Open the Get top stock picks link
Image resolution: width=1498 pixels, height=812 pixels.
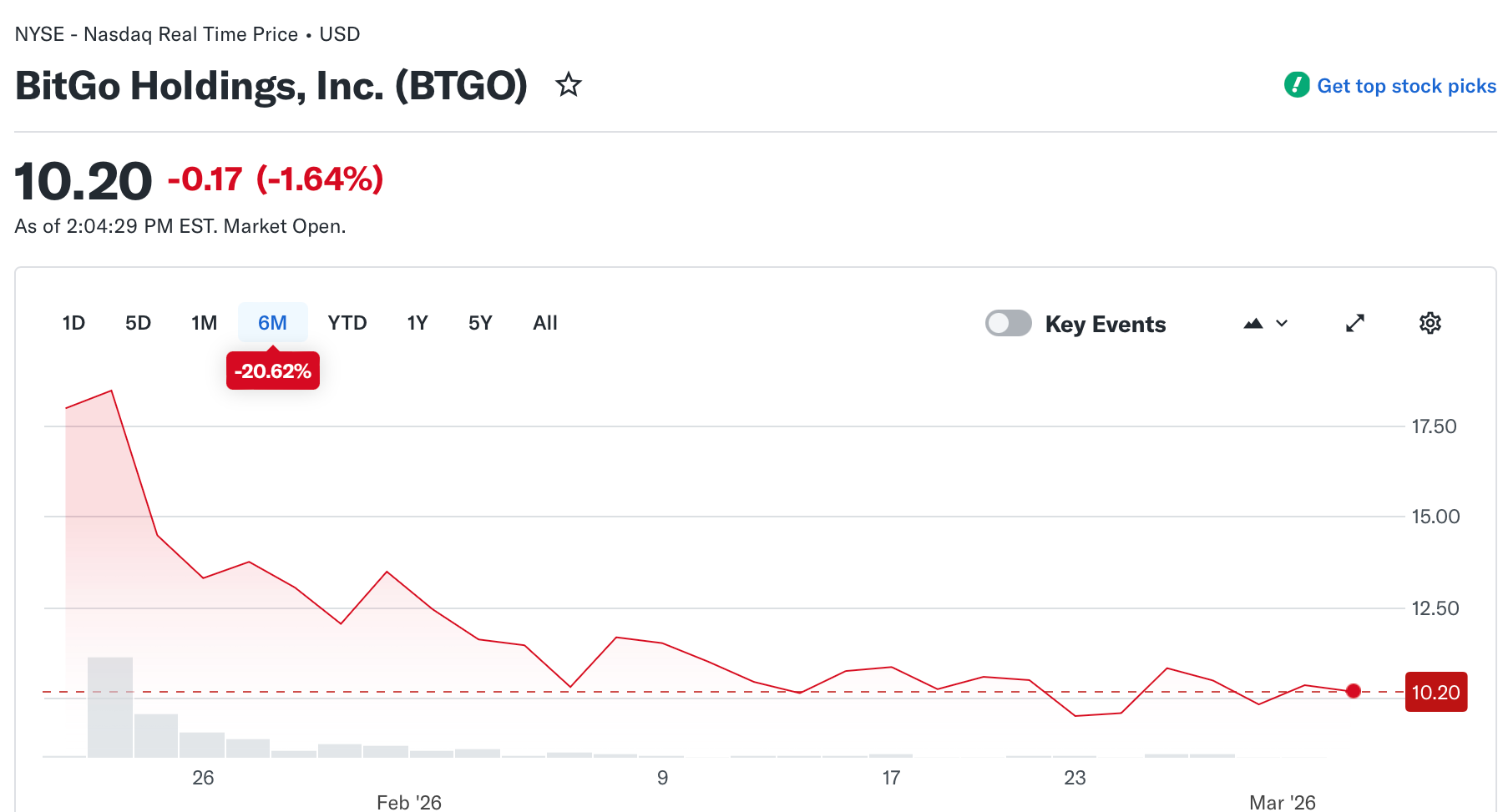coord(1406,84)
